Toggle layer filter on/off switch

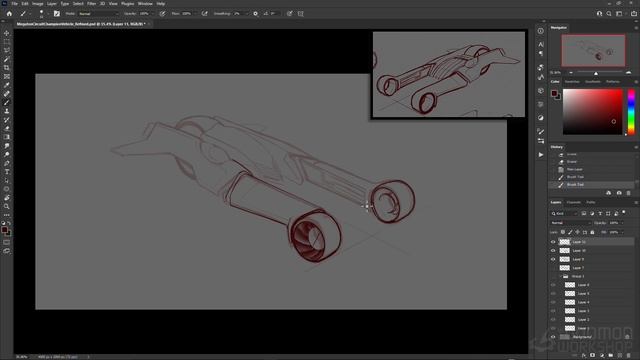[x=624, y=213]
